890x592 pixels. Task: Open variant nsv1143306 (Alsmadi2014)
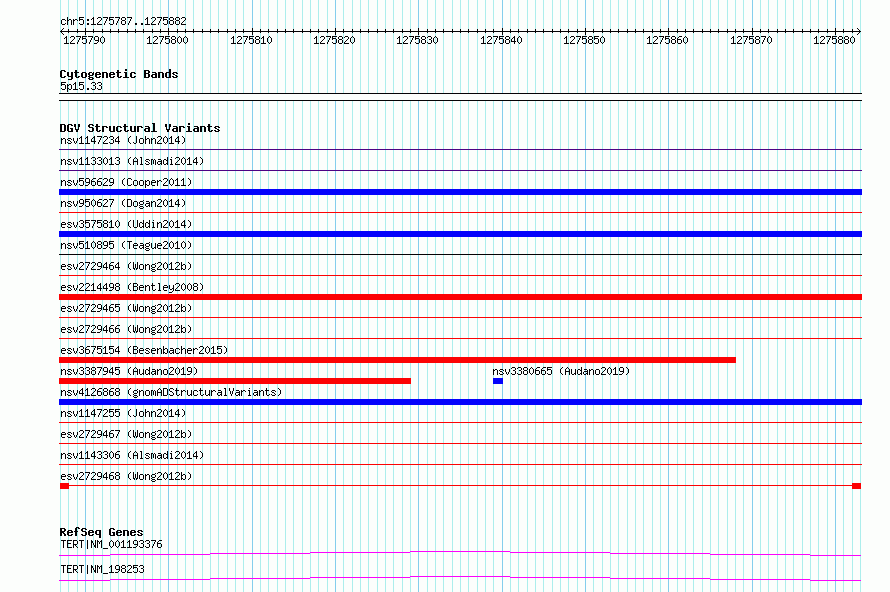tap(132, 455)
